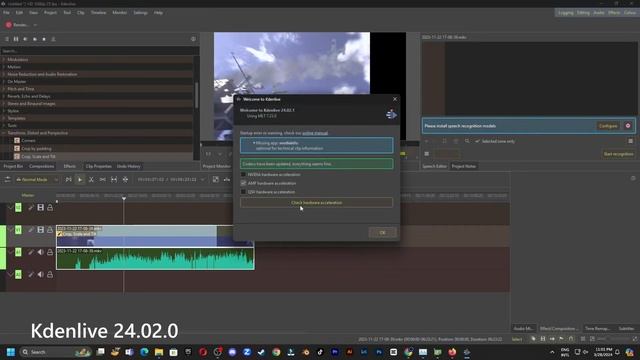Expand the Motion effects category
Screen dimensions: 640x360
pos(4,67)
